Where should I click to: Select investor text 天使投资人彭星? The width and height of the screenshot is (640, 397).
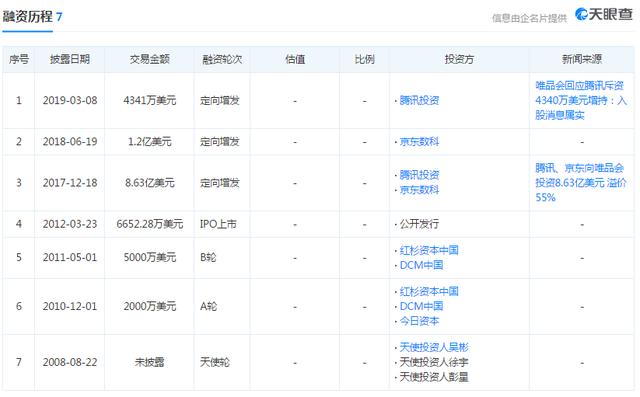tap(434, 377)
